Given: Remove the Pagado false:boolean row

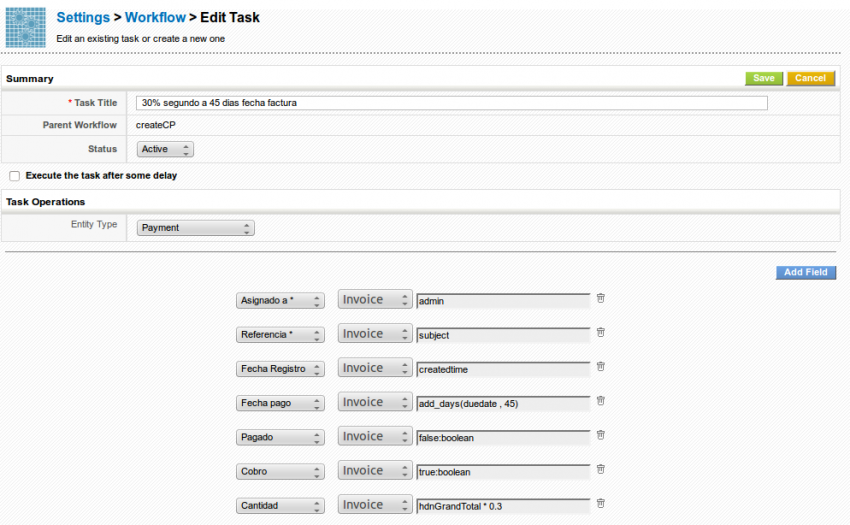Looking at the screenshot, I should (x=601, y=434).
